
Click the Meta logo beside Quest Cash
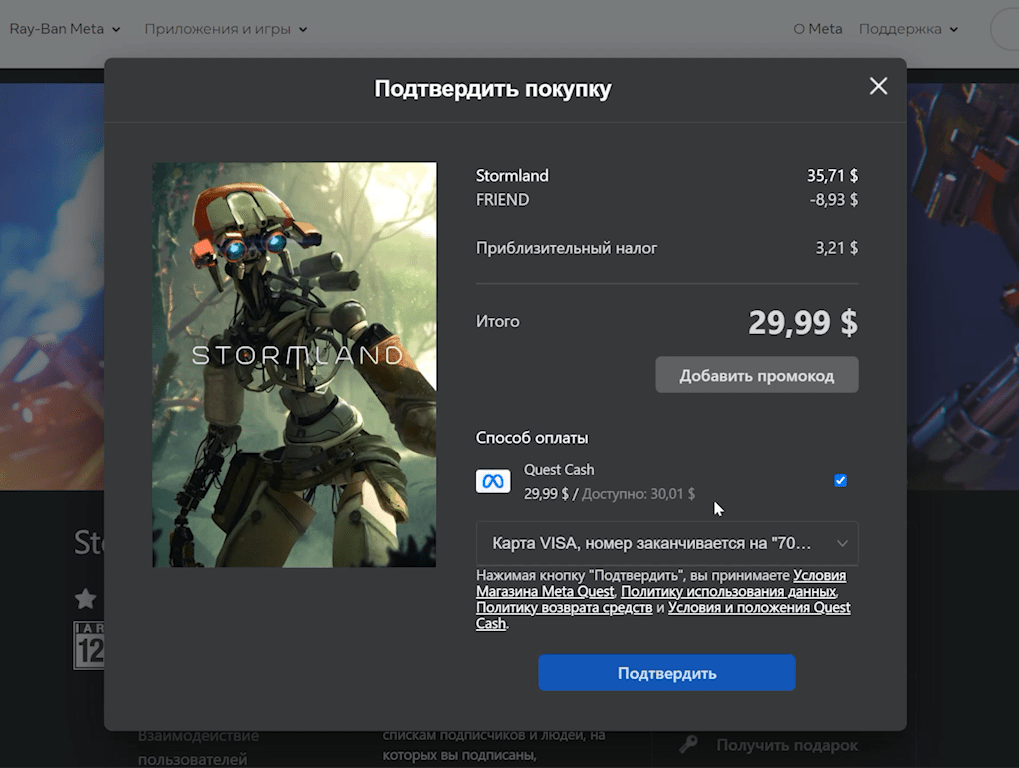coord(493,481)
